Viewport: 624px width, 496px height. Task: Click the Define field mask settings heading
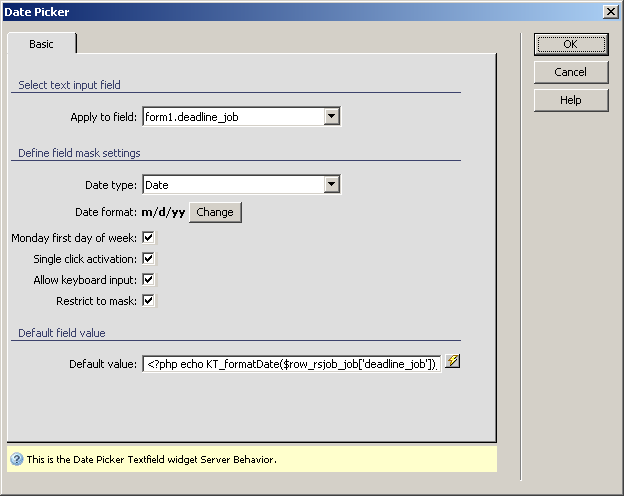pyautogui.click(x=79, y=153)
